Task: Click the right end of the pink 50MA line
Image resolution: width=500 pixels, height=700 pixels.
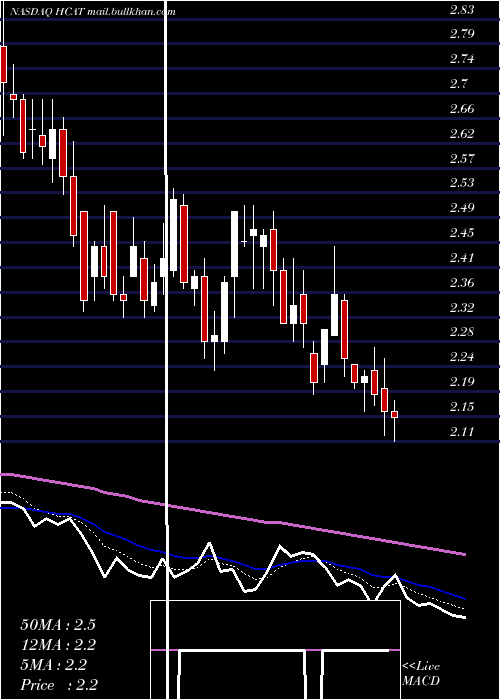Action: coord(463,554)
